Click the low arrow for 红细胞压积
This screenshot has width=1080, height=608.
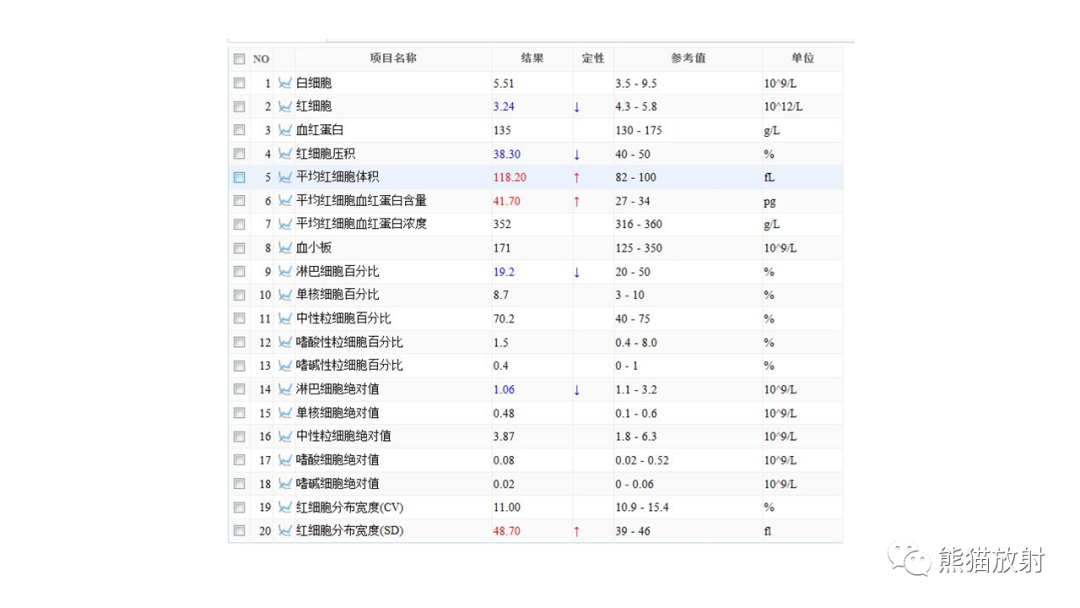coord(577,154)
